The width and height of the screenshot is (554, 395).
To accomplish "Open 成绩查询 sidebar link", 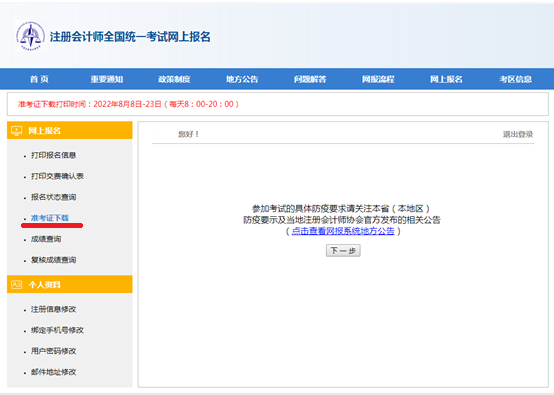I will (46, 239).
